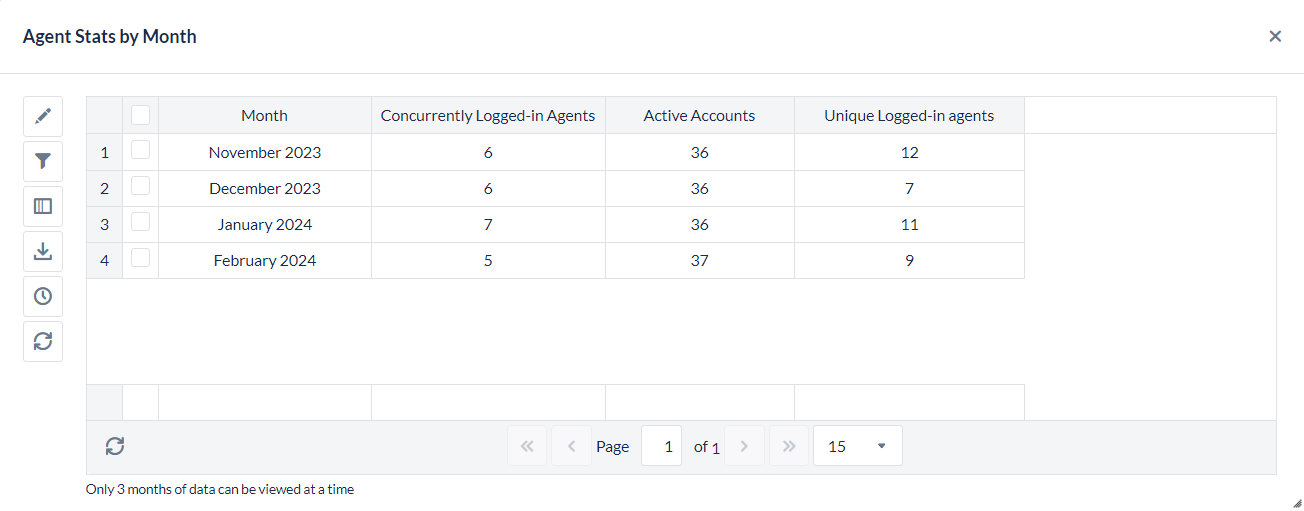Reload grid using footer refresh icon

pos(115,446)
